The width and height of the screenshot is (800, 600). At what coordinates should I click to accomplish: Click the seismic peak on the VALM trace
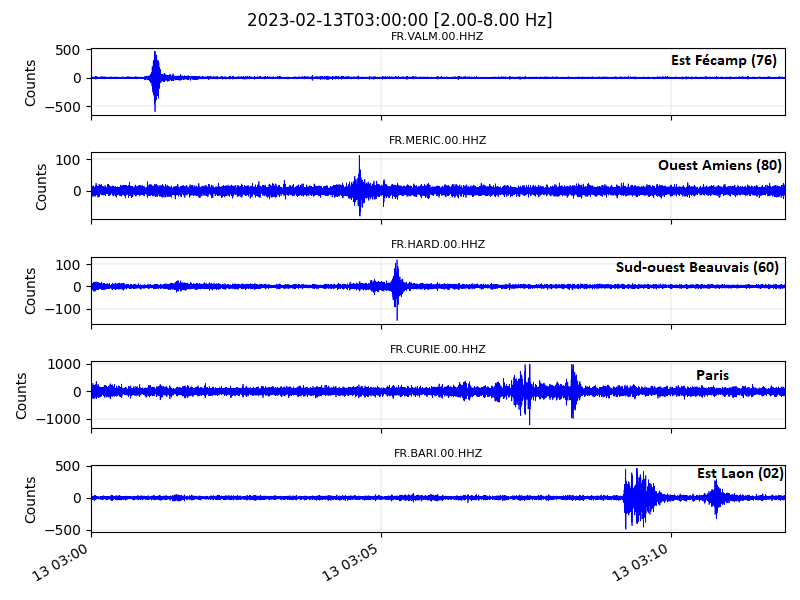(156, 79)
